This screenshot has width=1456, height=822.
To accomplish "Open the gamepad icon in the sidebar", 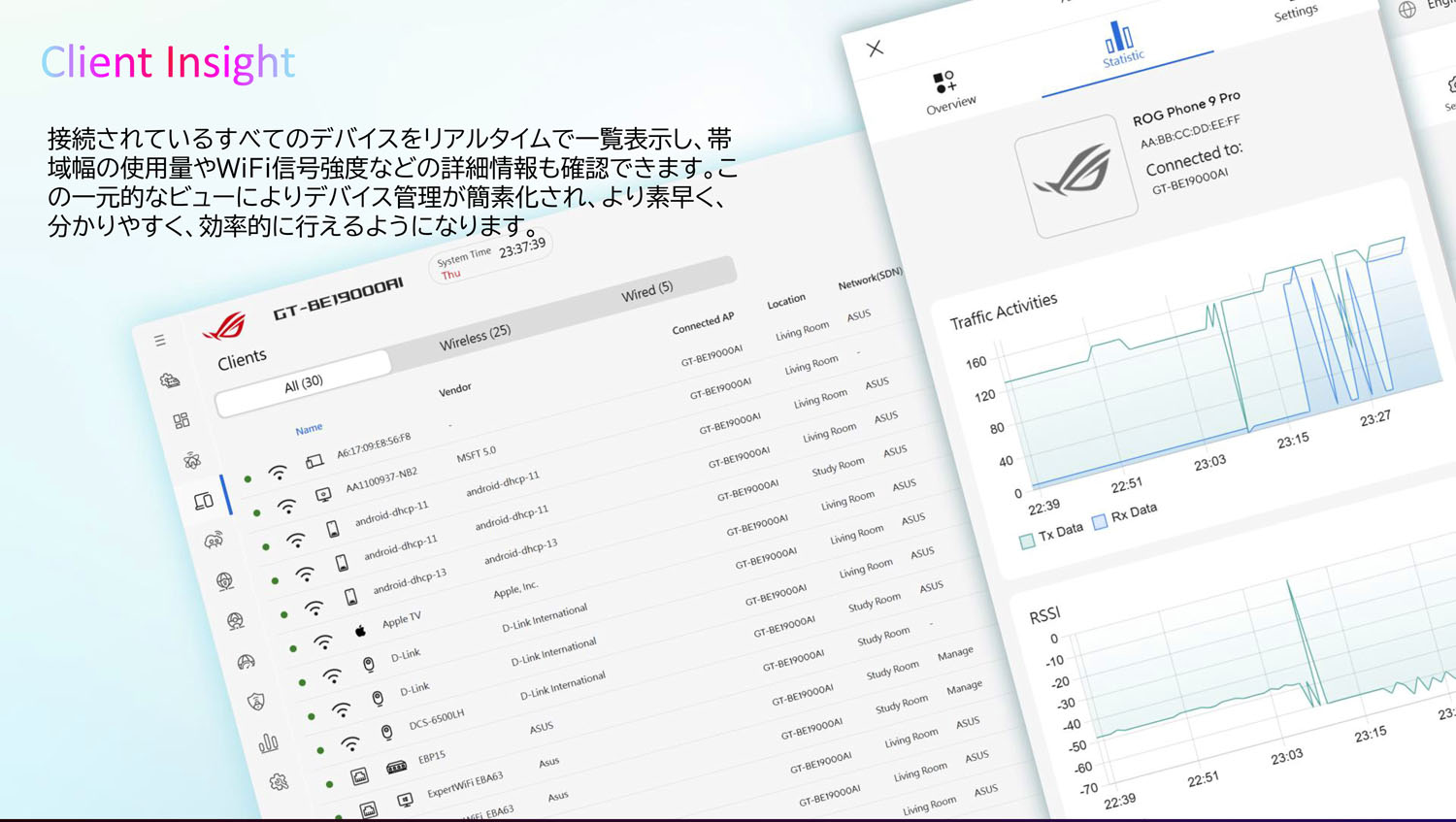I will pos(214,541).
